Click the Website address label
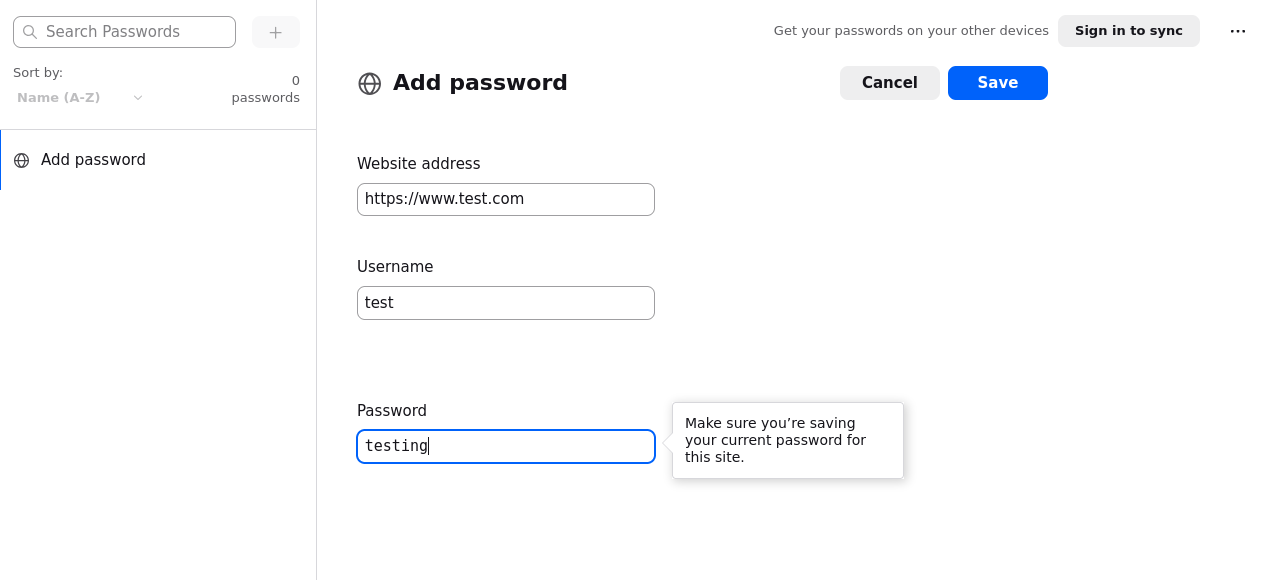 tap(418, 164)
